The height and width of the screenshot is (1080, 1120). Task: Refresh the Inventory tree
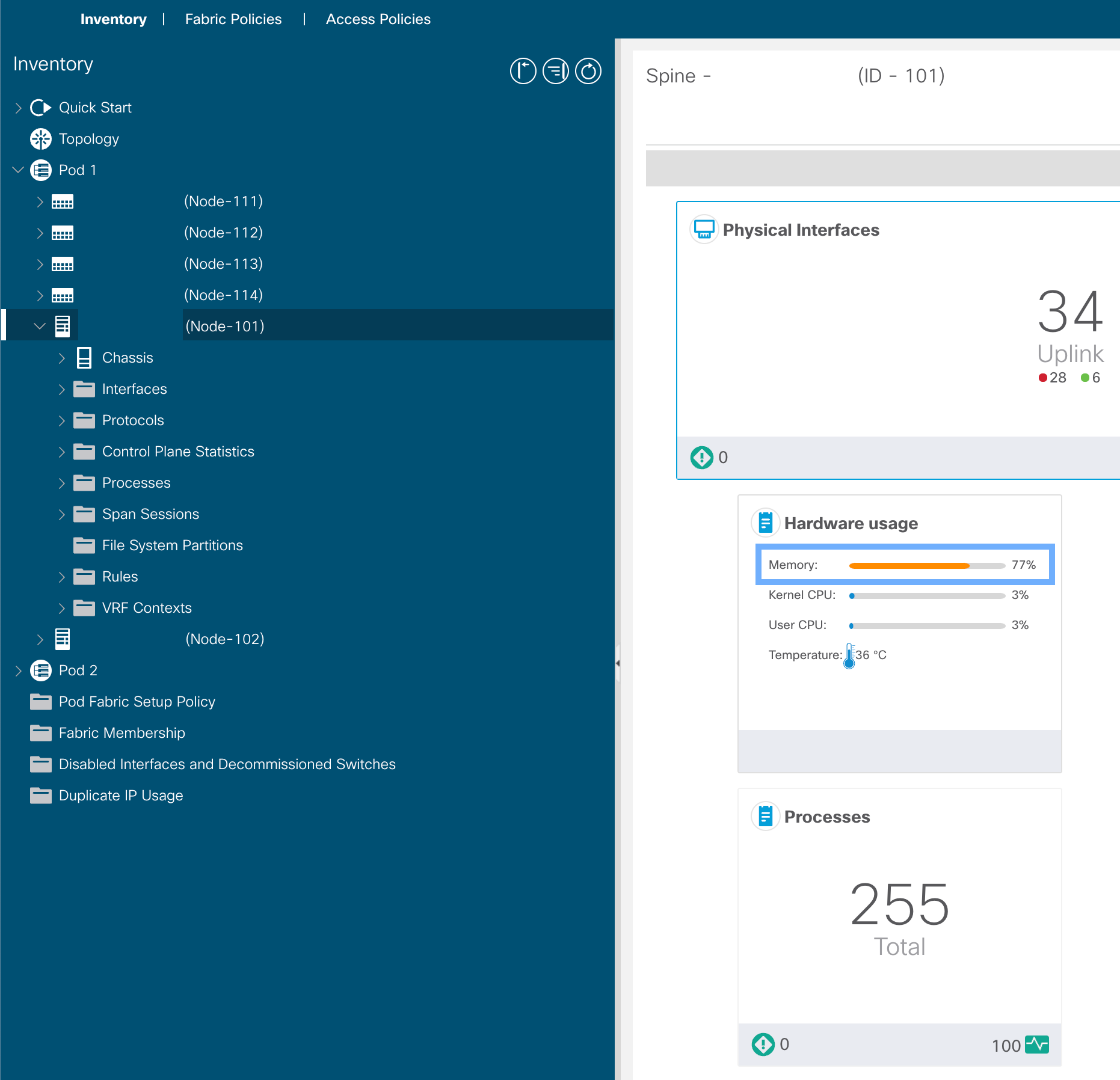[x=588, y=70]
